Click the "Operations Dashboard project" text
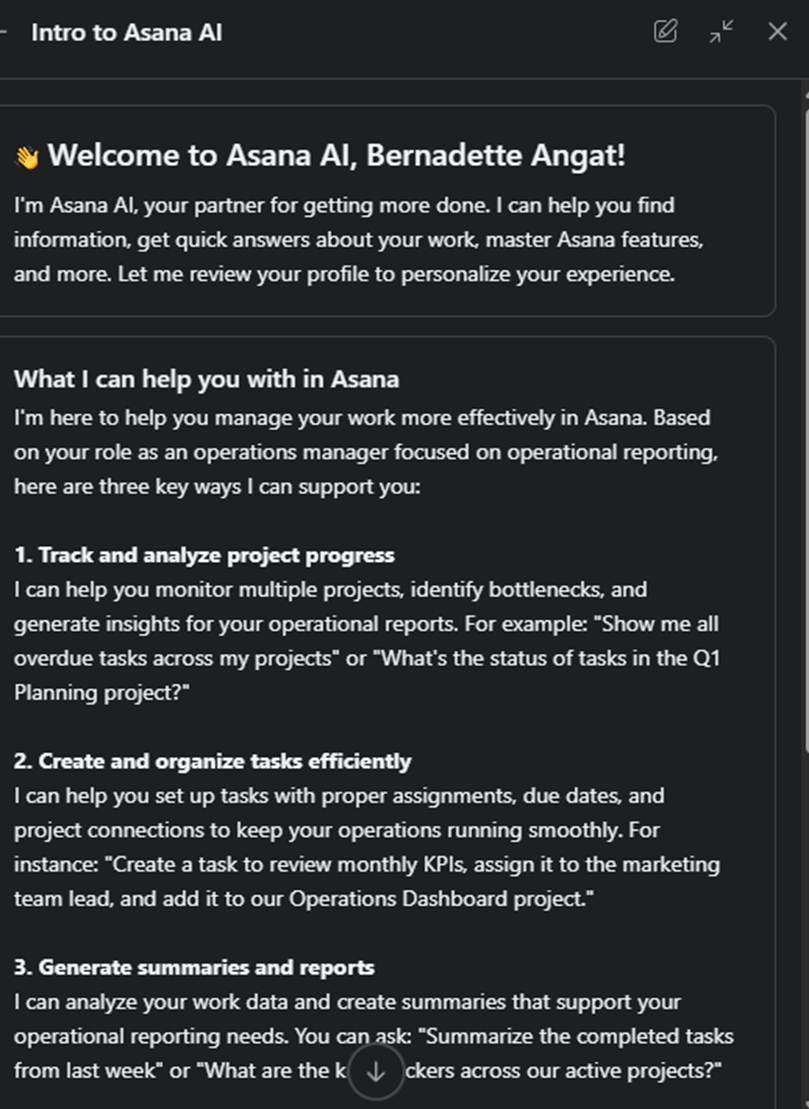This screenshot has width=809, height=1109. [x=440, y=898]
